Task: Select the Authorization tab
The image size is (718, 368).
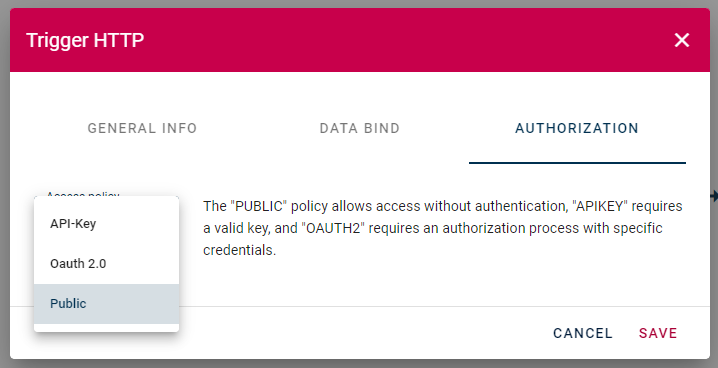Action: [577, 128]
